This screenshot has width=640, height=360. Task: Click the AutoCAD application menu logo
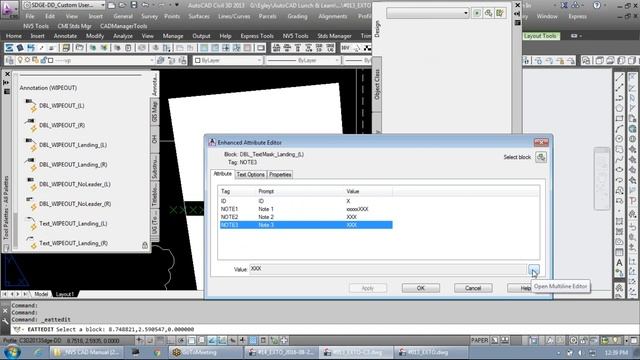9,9
